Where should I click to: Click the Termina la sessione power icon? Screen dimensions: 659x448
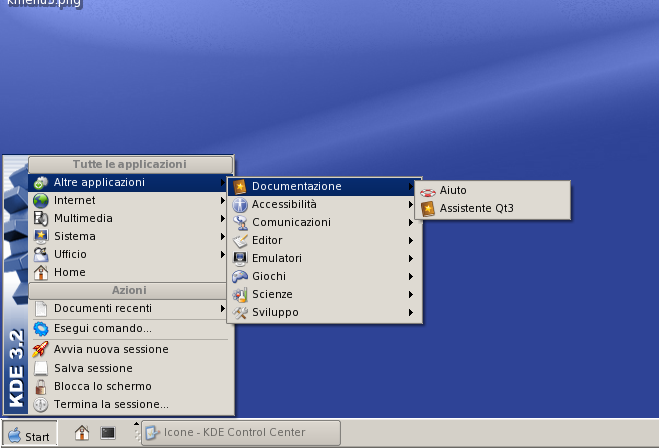pos(41,405)
